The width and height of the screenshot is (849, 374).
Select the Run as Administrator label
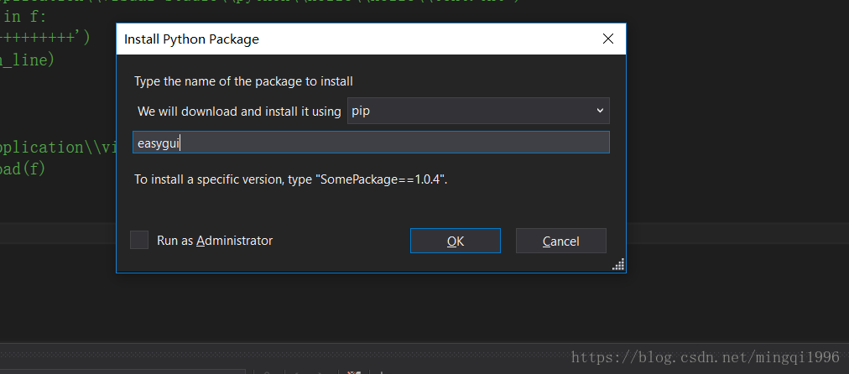coord(214,240)
